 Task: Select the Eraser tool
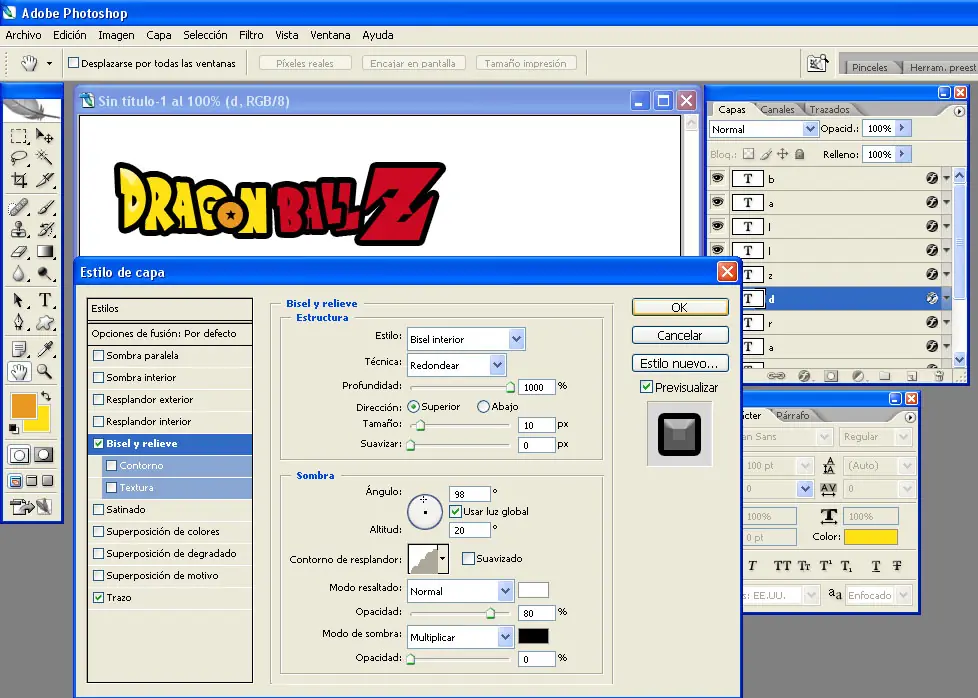tap(19, 252)
